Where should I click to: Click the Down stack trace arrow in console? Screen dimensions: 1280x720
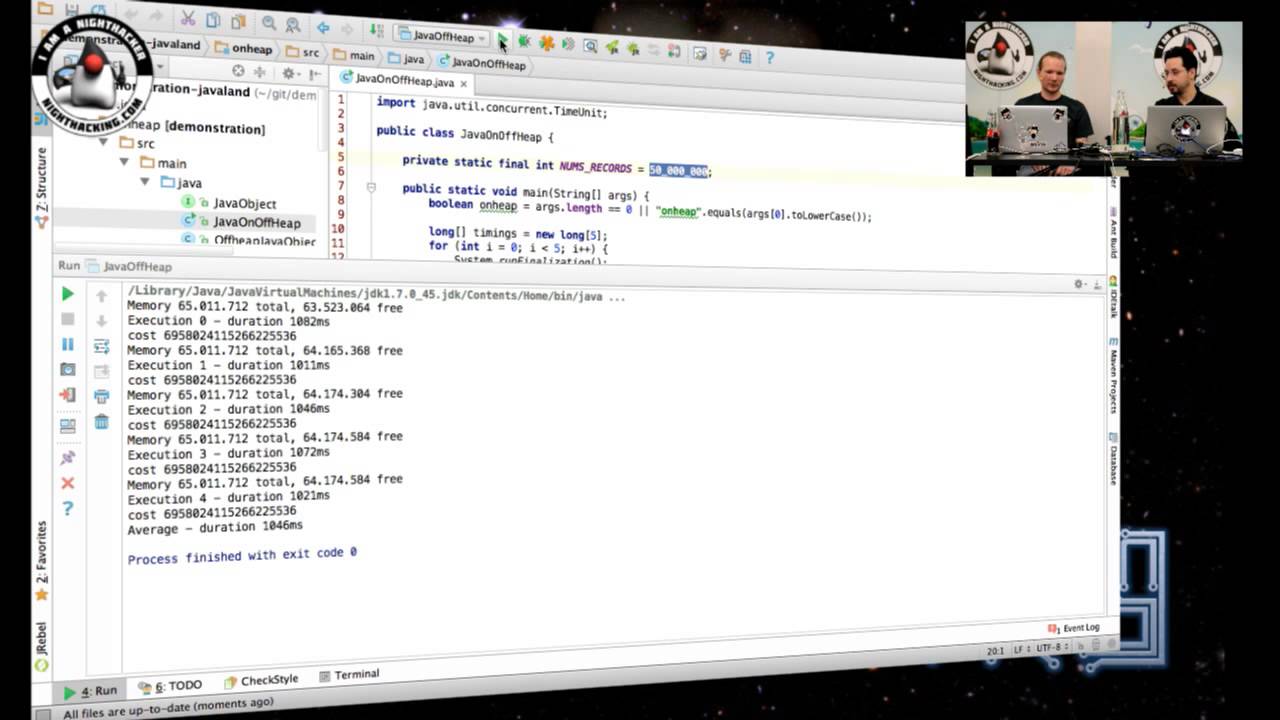point(101,321)
